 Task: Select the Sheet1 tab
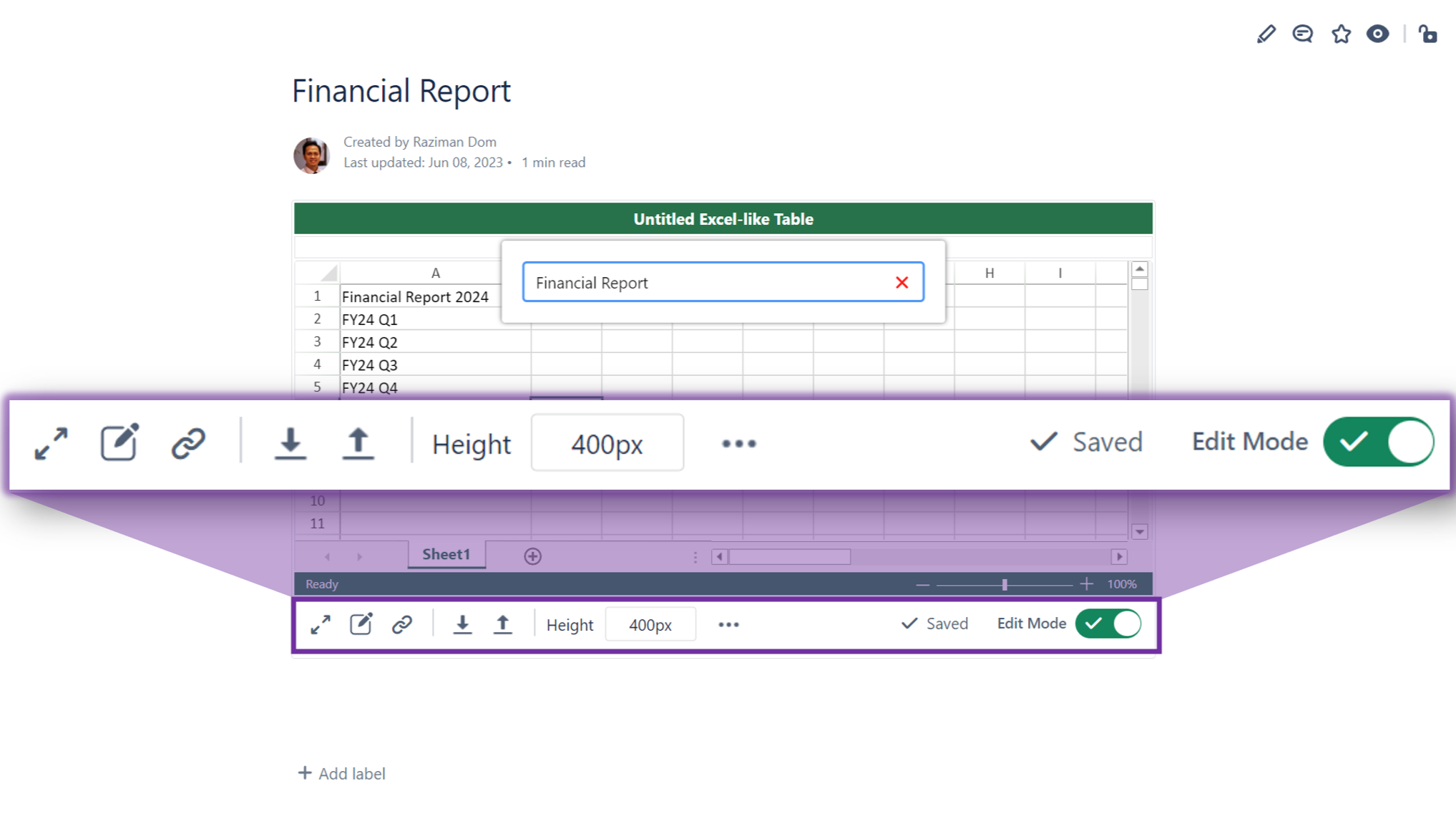coord(446,555)
